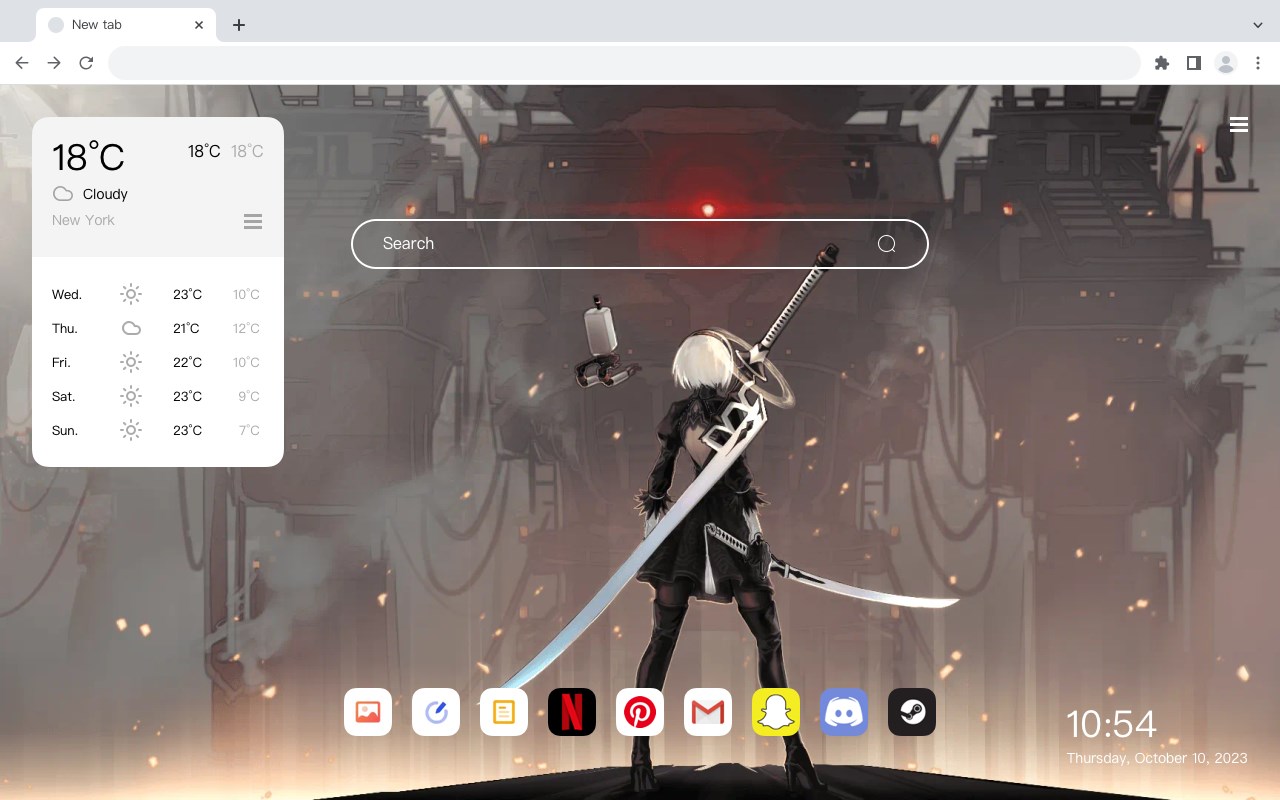Click the Thursday, October 10, 2023 date
The height and width of the screenshot is (800, 1280).
(1157, 758)
